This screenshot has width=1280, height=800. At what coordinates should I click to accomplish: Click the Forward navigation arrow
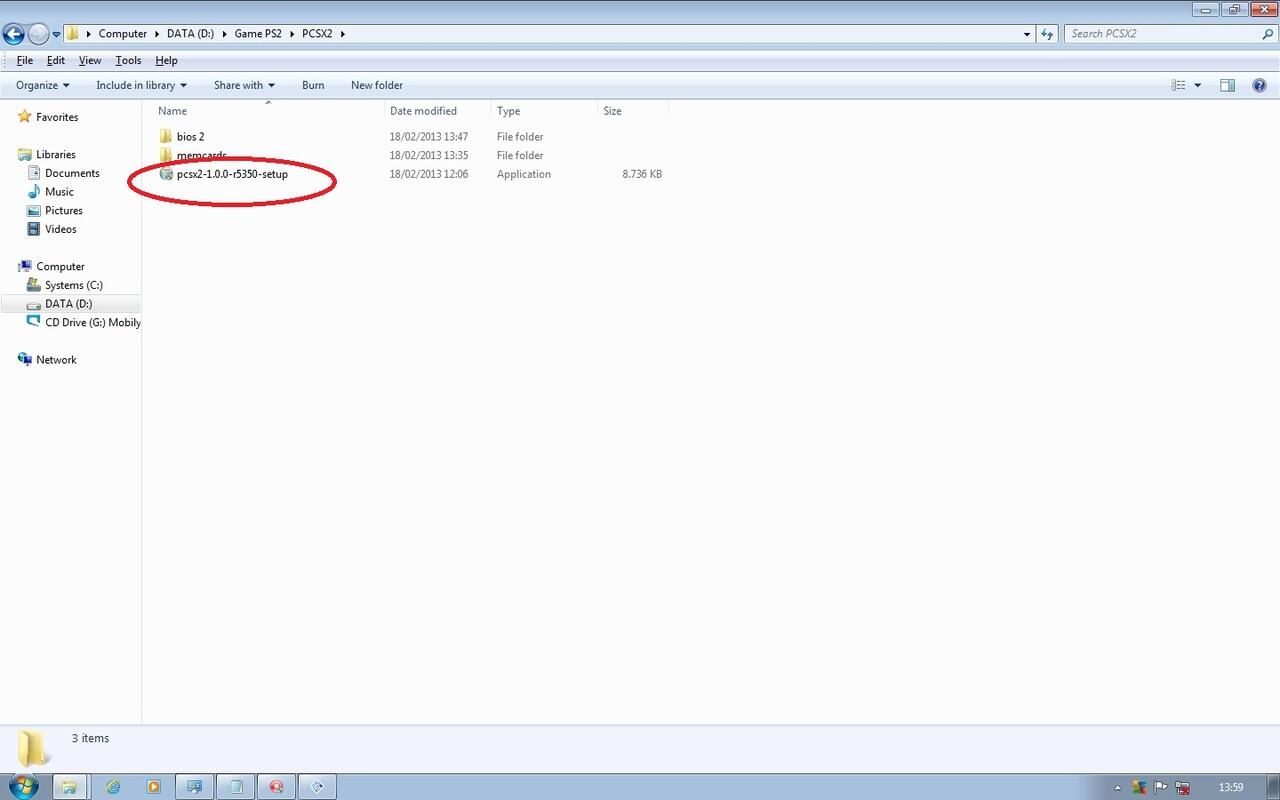click(38, 34)
